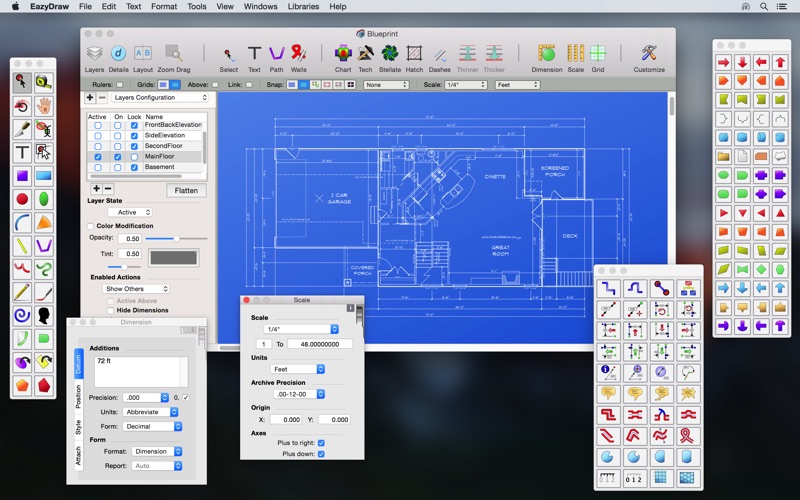Click the Opacity slider
This screenshot has width=800, height=500.
click(176, 239)
